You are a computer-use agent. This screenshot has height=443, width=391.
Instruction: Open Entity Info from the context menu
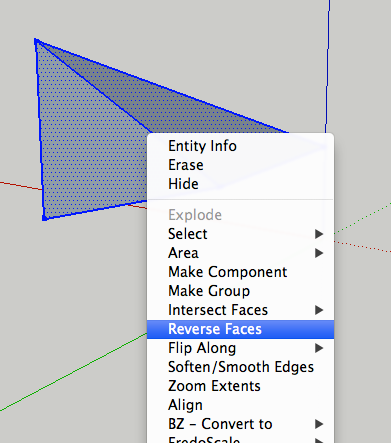(240, 146)
